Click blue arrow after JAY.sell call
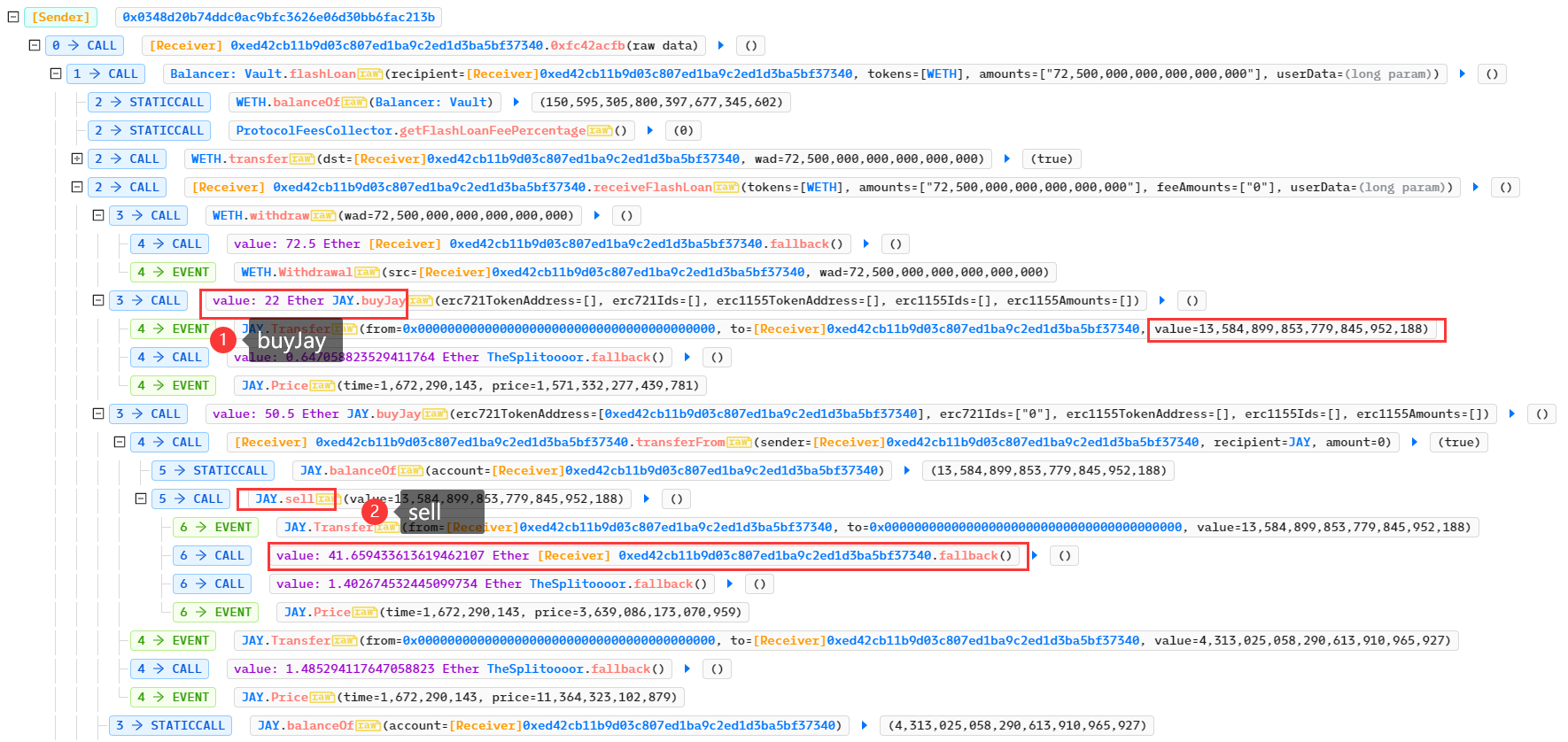Viewport: 1568px width, 742px height. point(647,499)
